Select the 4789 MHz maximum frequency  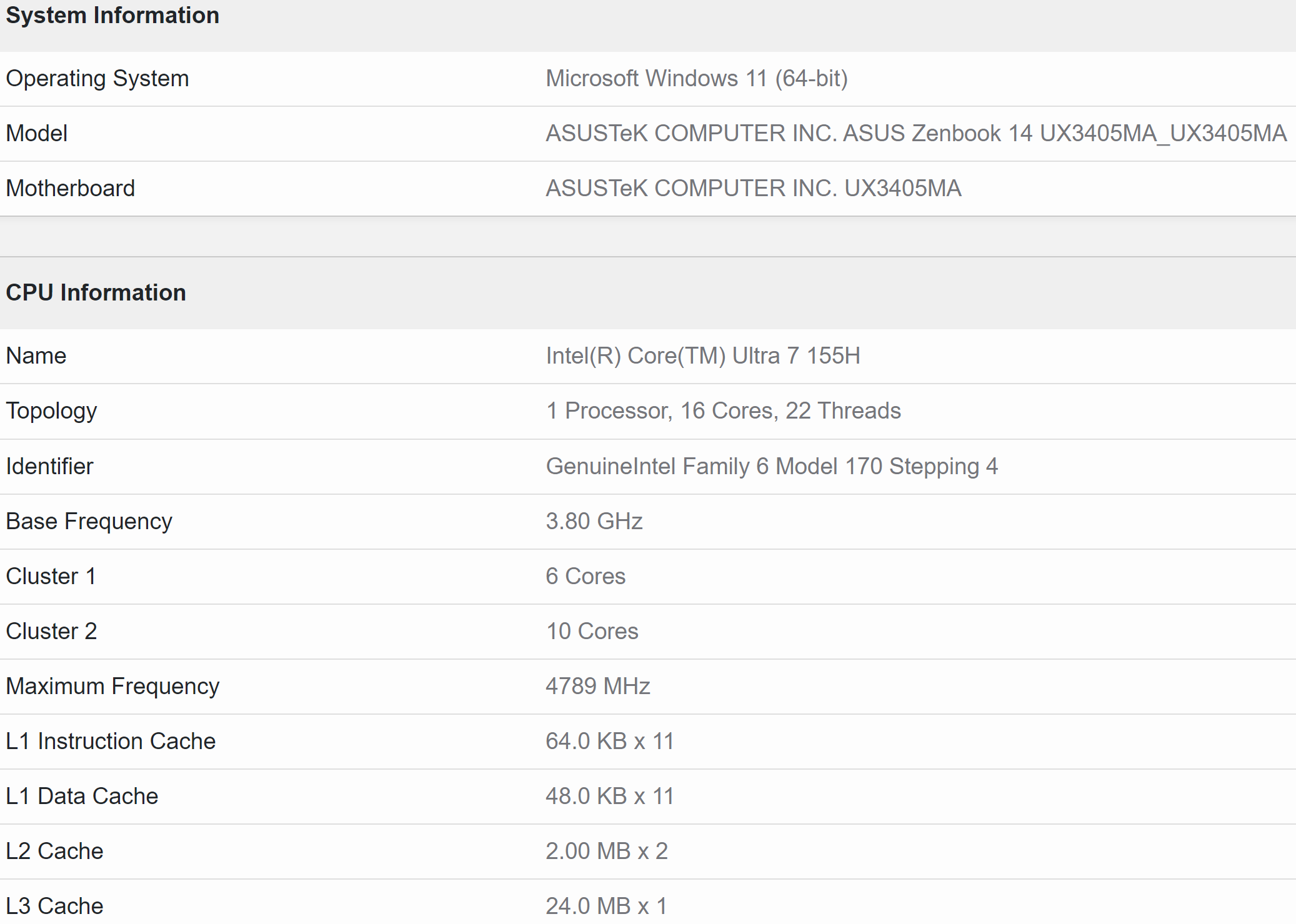pos(597,687)
